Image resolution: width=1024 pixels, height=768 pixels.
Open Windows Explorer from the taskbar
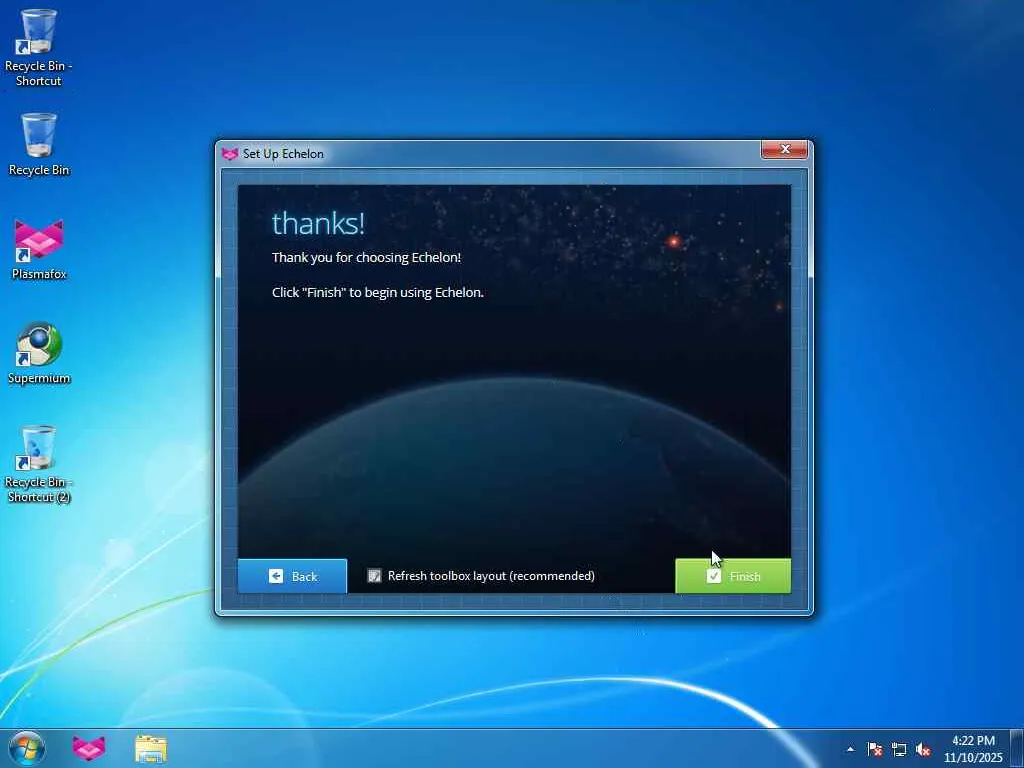151,748
